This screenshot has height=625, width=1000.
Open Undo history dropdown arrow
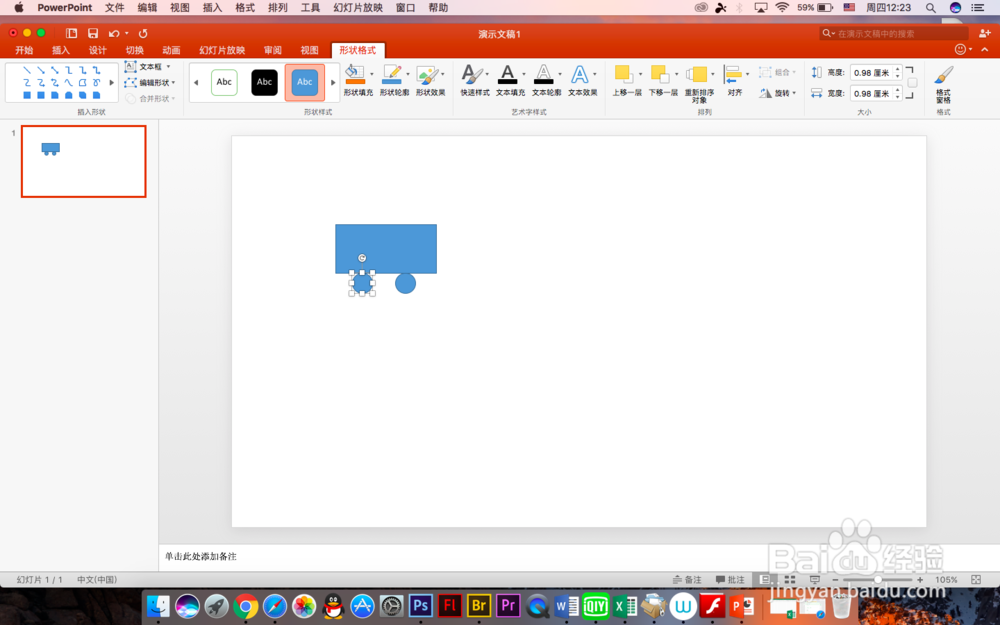click(x=127, y=33)
